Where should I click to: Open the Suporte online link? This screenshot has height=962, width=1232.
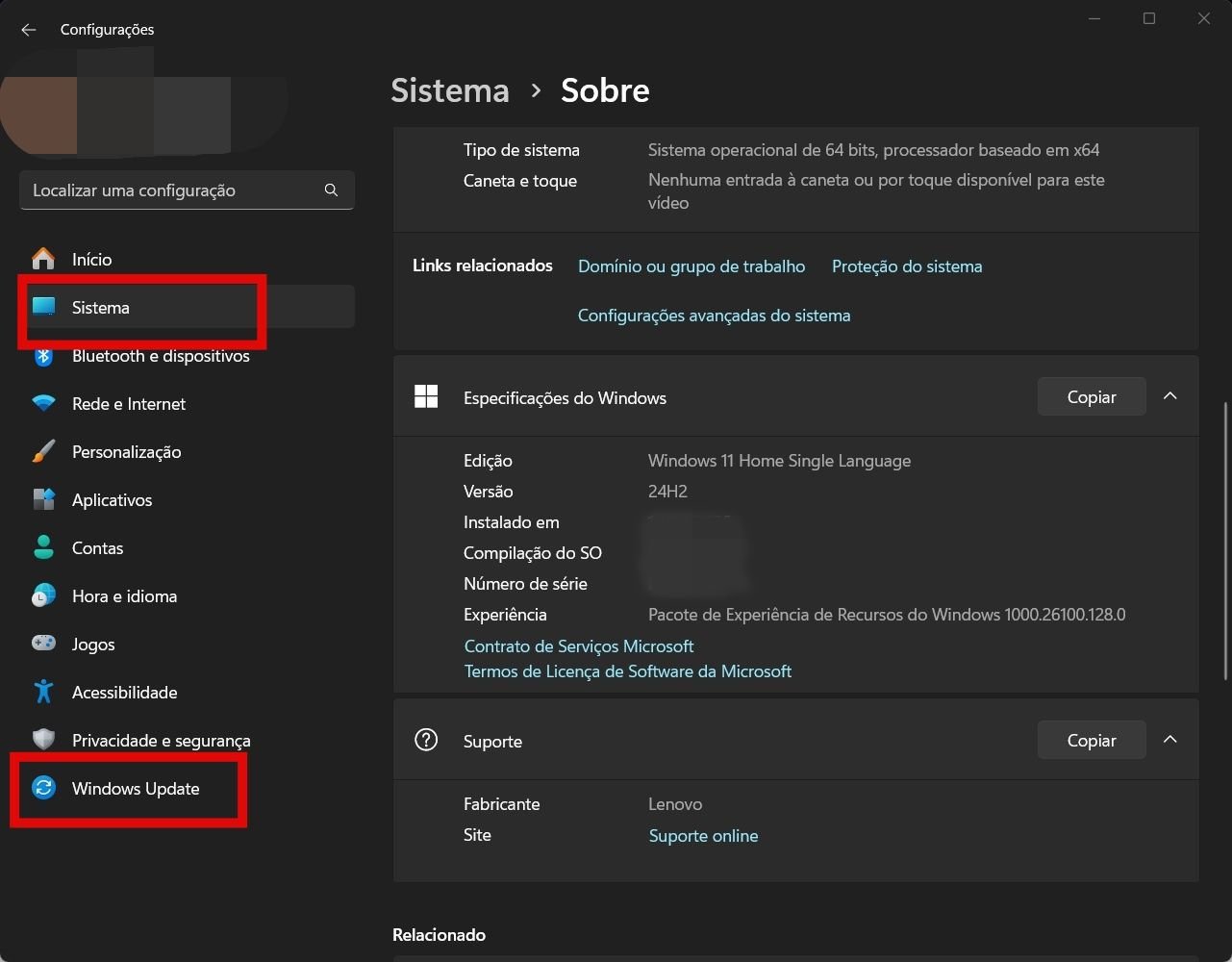pos(703,835)
